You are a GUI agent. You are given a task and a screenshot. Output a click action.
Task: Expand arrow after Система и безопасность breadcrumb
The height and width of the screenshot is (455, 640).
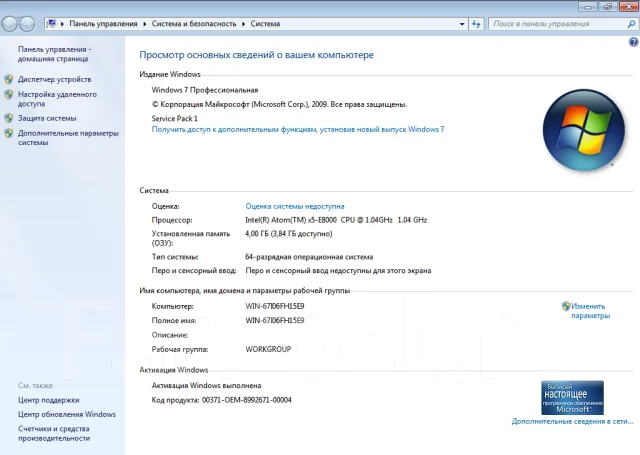click(x=243, y=24)
